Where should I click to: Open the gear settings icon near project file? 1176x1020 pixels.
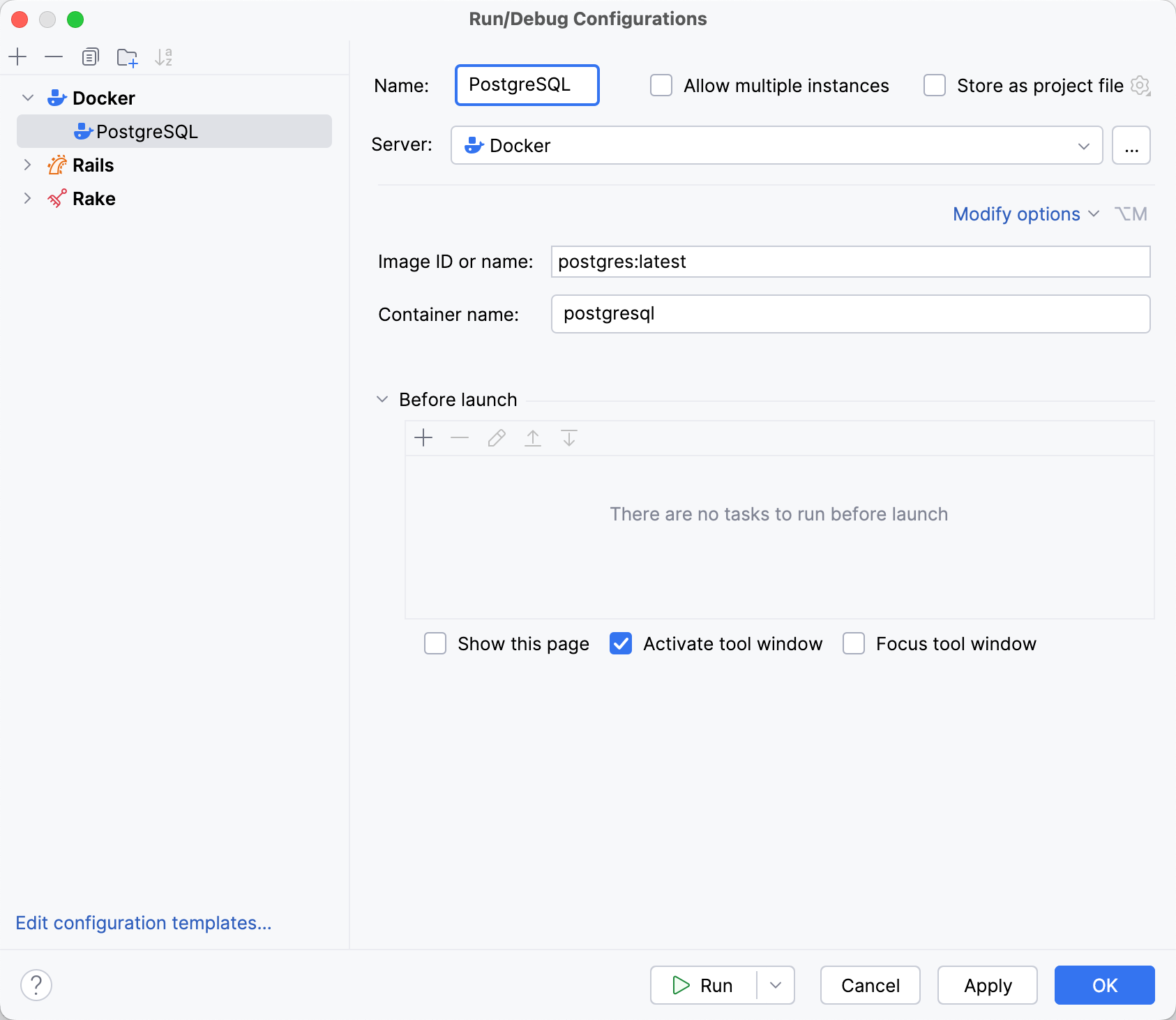pos(1140,85)
